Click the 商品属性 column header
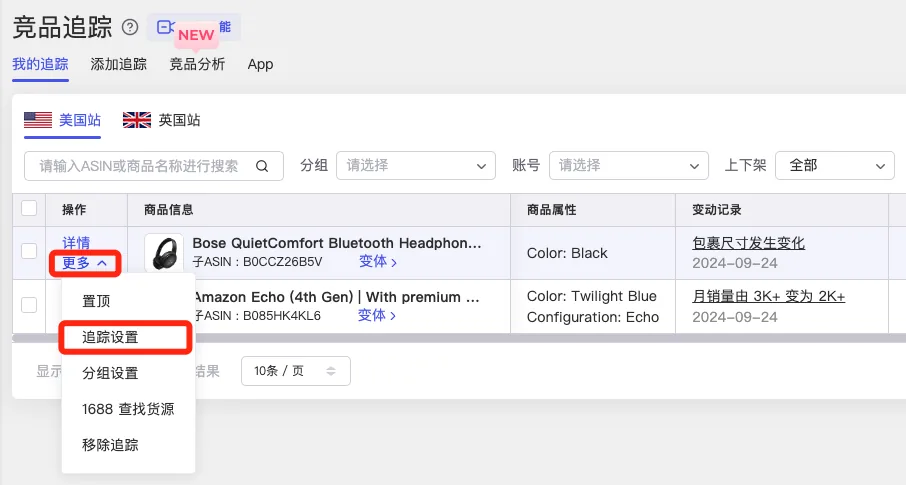 pos(552,210)
